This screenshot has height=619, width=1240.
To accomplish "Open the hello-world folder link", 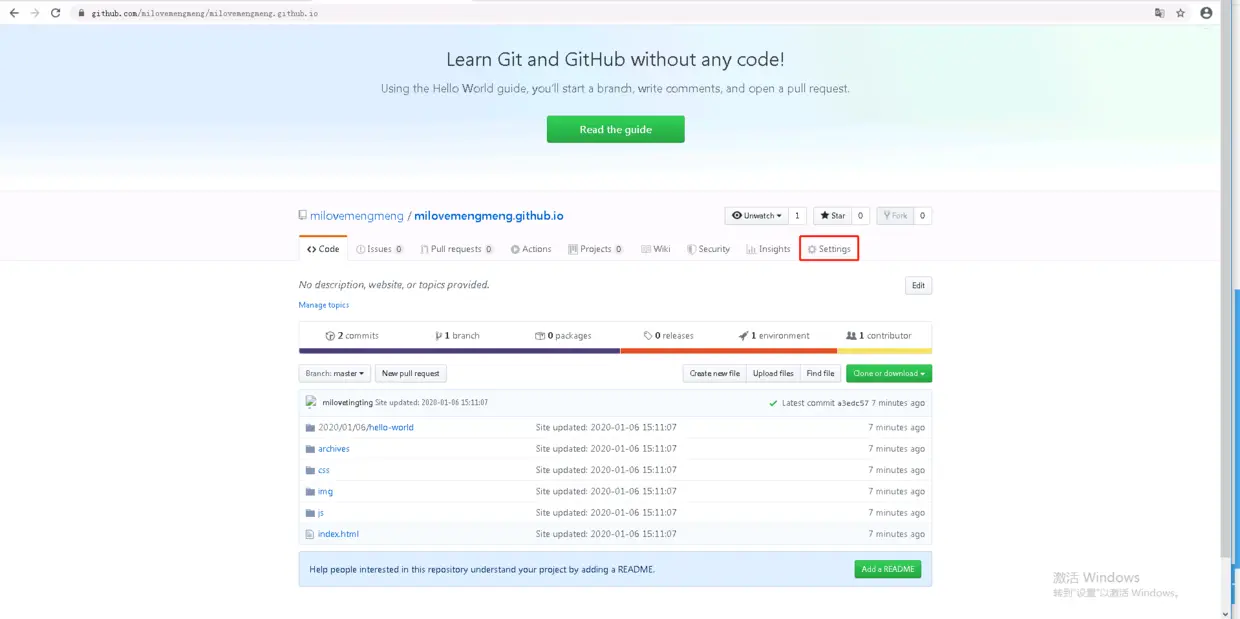I will pos(366,427).
